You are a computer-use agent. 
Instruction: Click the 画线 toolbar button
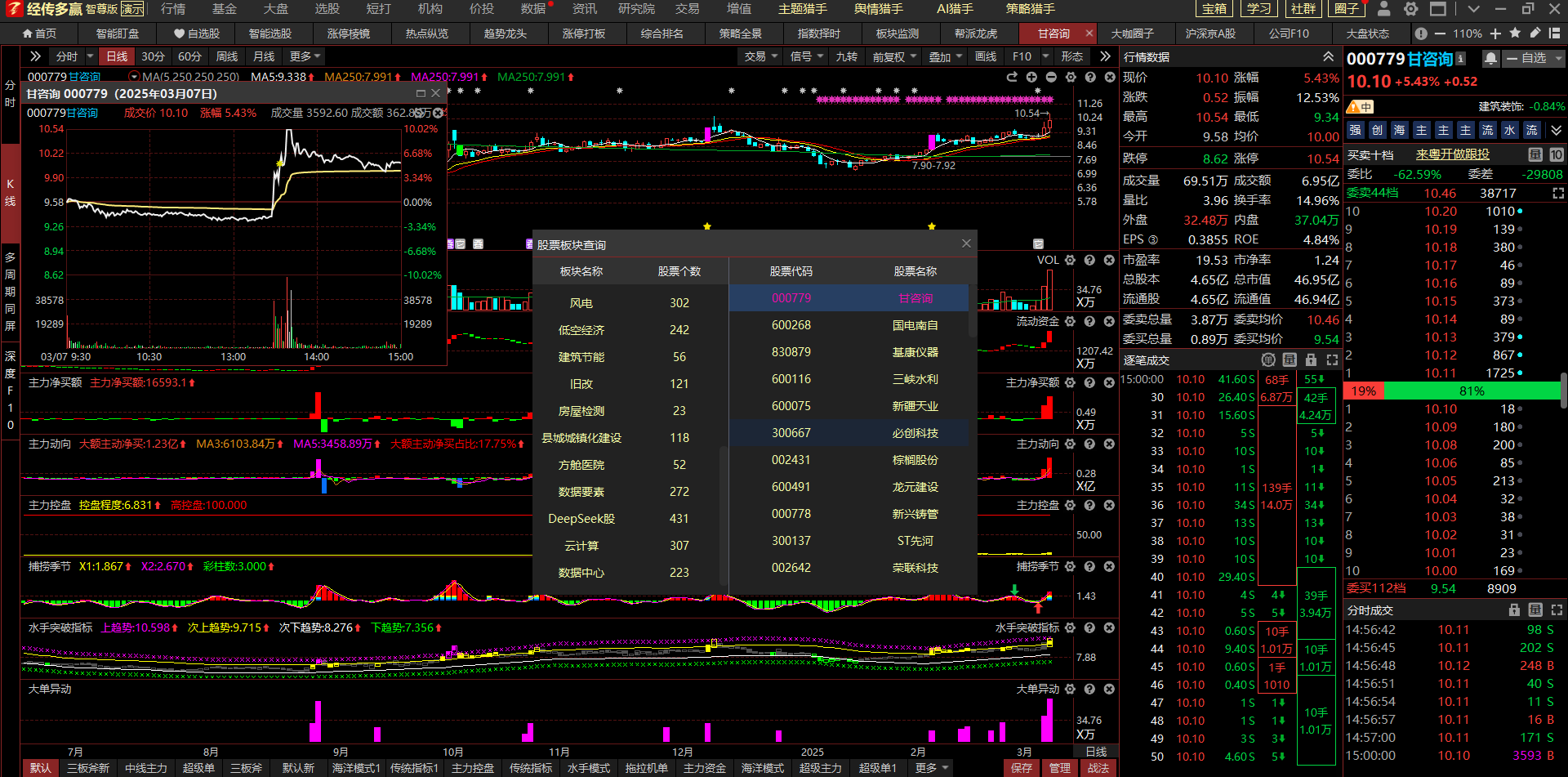pos(986,56)
